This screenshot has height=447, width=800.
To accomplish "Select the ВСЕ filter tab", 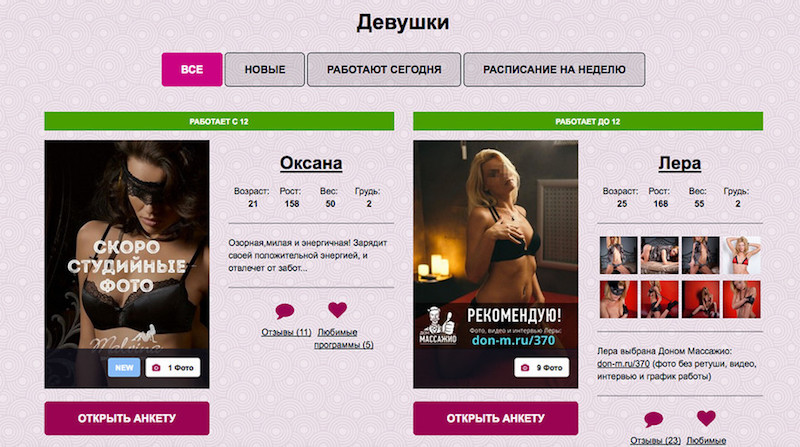I will pyautogui.click(x=192, y=69).
